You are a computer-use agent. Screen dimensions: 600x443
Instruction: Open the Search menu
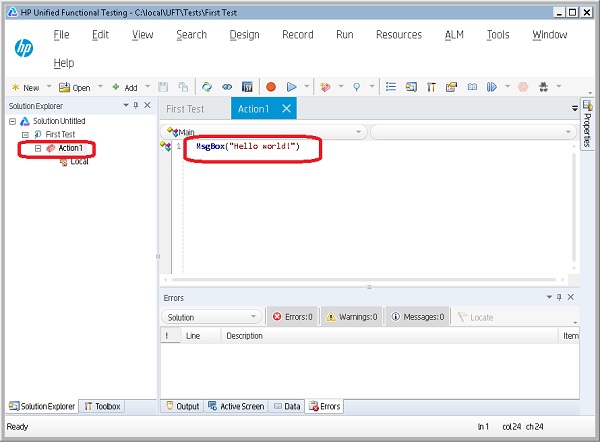(x=191, y=35)
